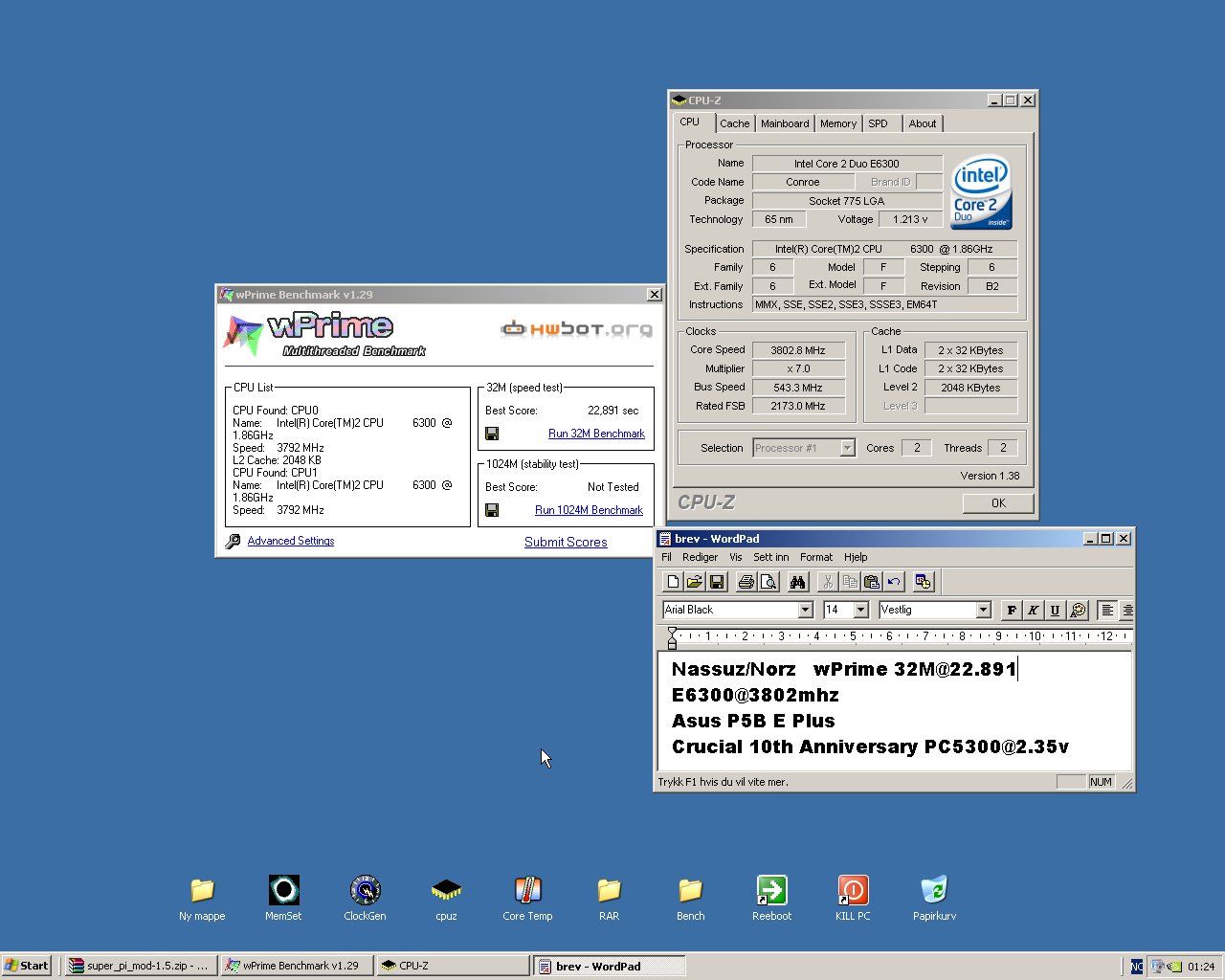1225x980 pixels.
Task: Switch to super_pi_mod-1.5.zip taskbar item
Action: (x=140, y=966)
